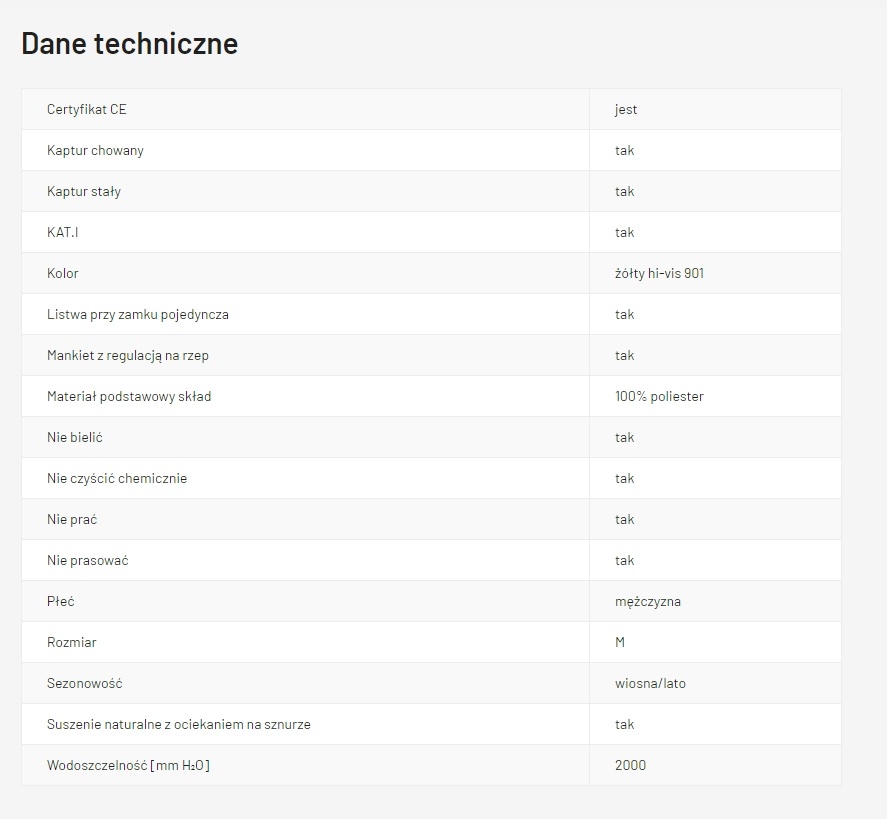This screenshot has width=887, height=819.
Task: Click the 'mężczyzna' value for Płeć
Action: pos(648,601)
